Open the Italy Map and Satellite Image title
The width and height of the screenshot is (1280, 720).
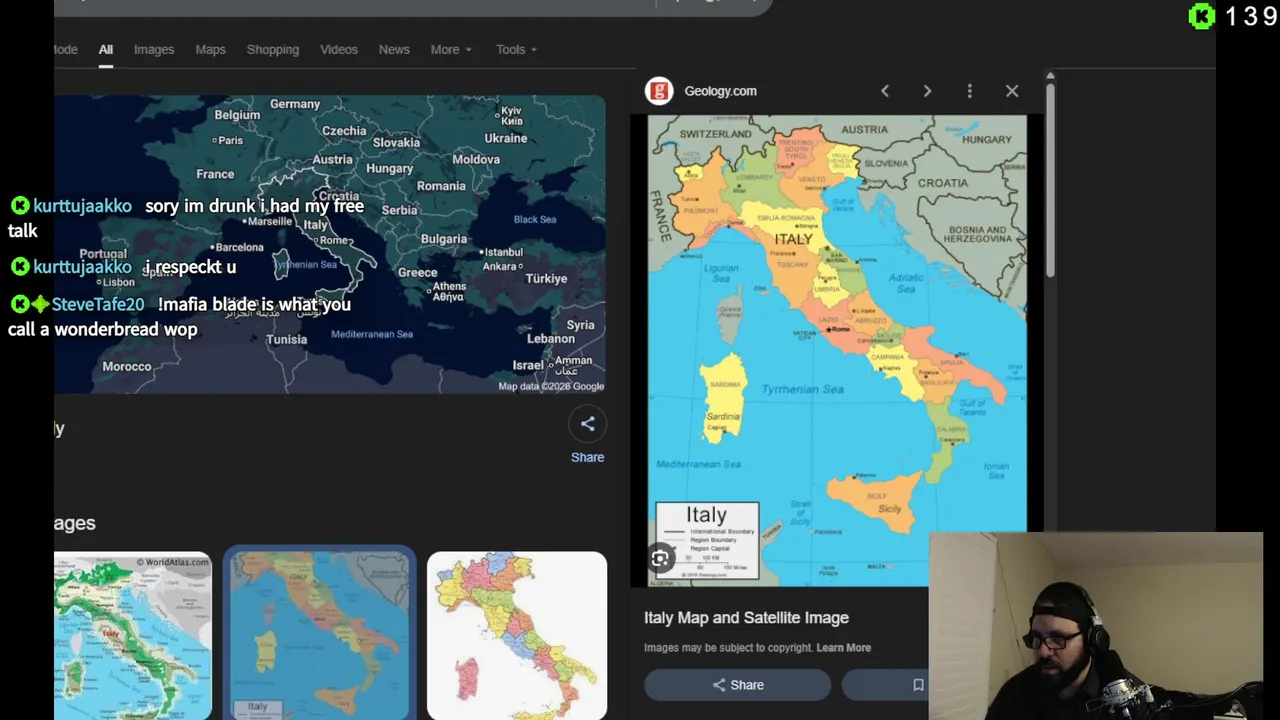point(746,618)
